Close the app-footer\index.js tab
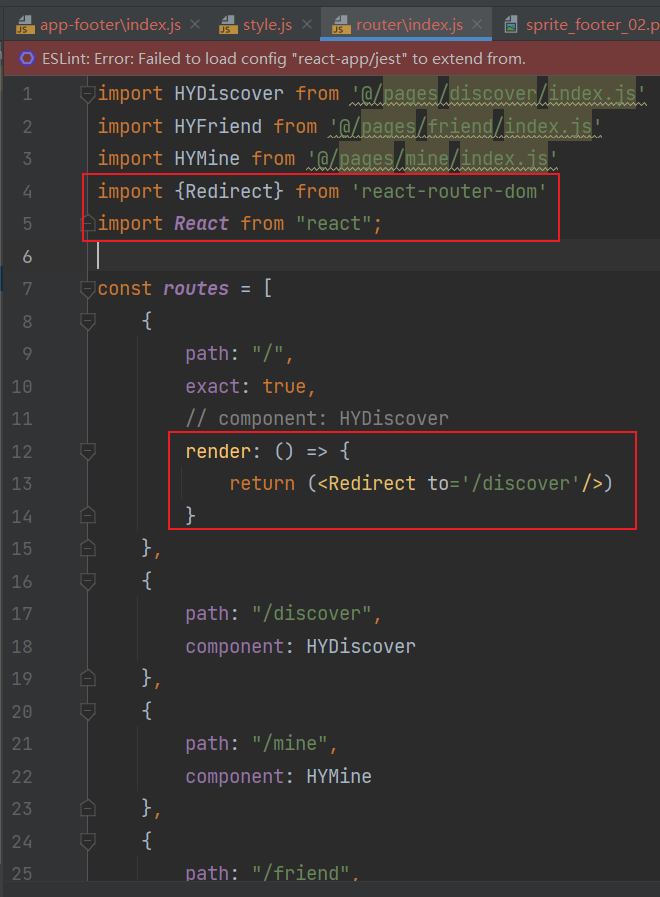This screenshot has width=660, height=897. coord(195,25)
